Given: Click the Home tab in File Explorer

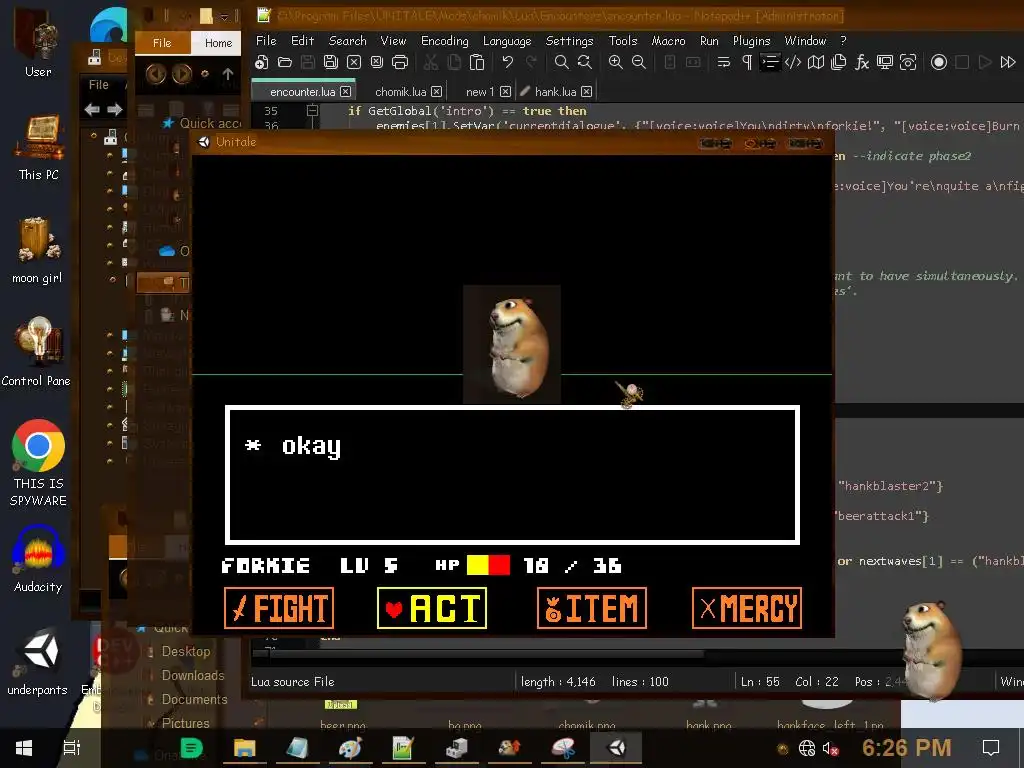Looking at the screenshot, I should click(x=218, y=43).
